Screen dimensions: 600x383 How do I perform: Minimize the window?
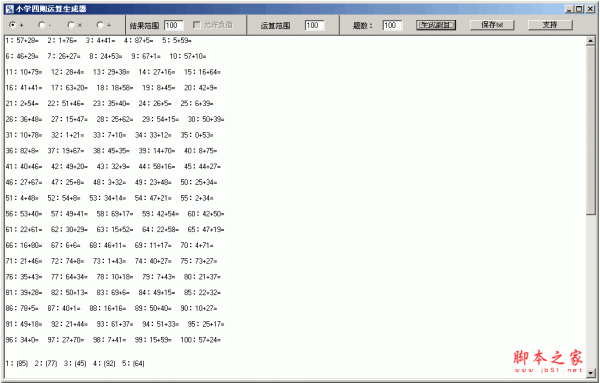[569, 9]
